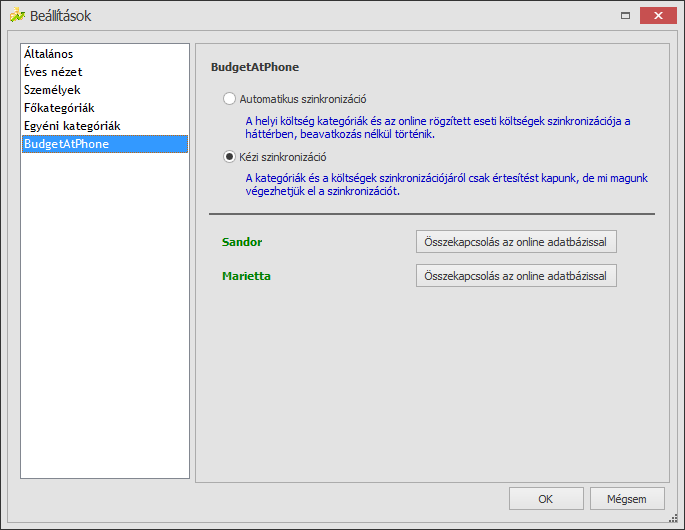Click the green Marietta name label
The height and width of the screenshot is (530, 685).
point(246,275)
